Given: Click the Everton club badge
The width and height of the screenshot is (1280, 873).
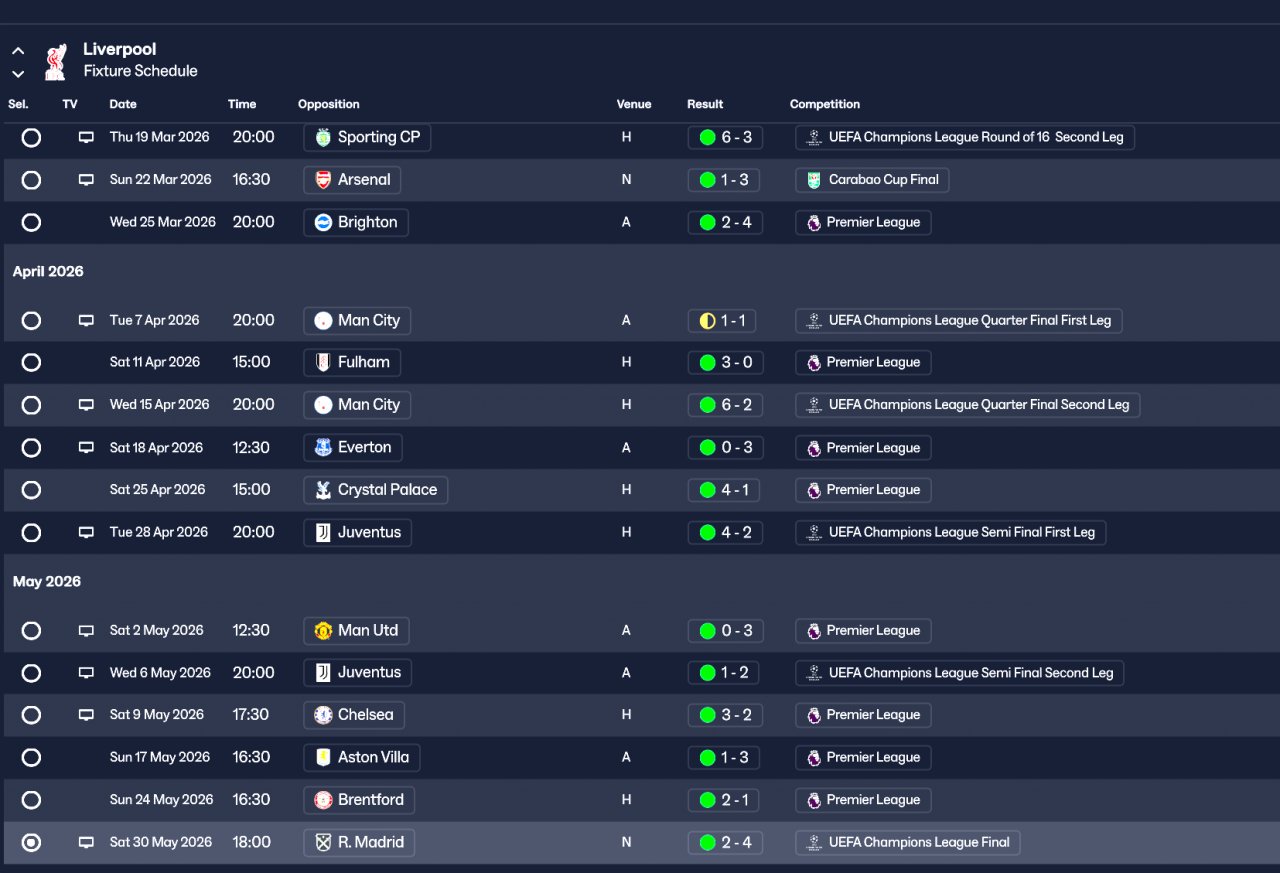Looking at the screenshot, I should [323, 448].
